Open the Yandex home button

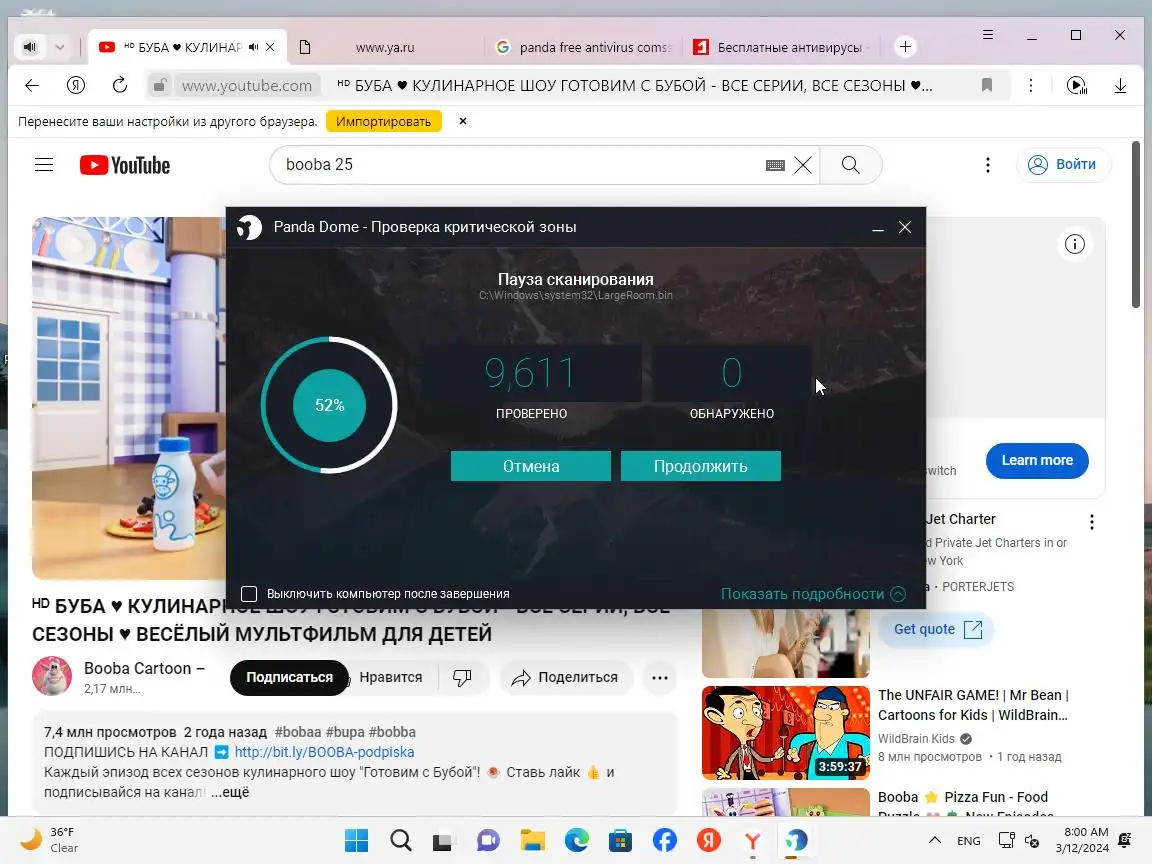(76, 85)
